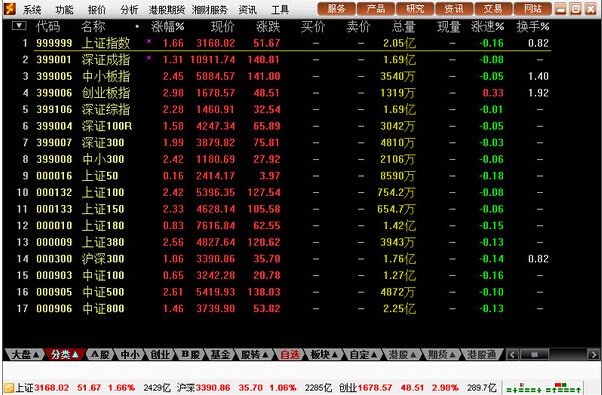Select the 中证800 row
The image size is (602, 395).
[284, 308]
